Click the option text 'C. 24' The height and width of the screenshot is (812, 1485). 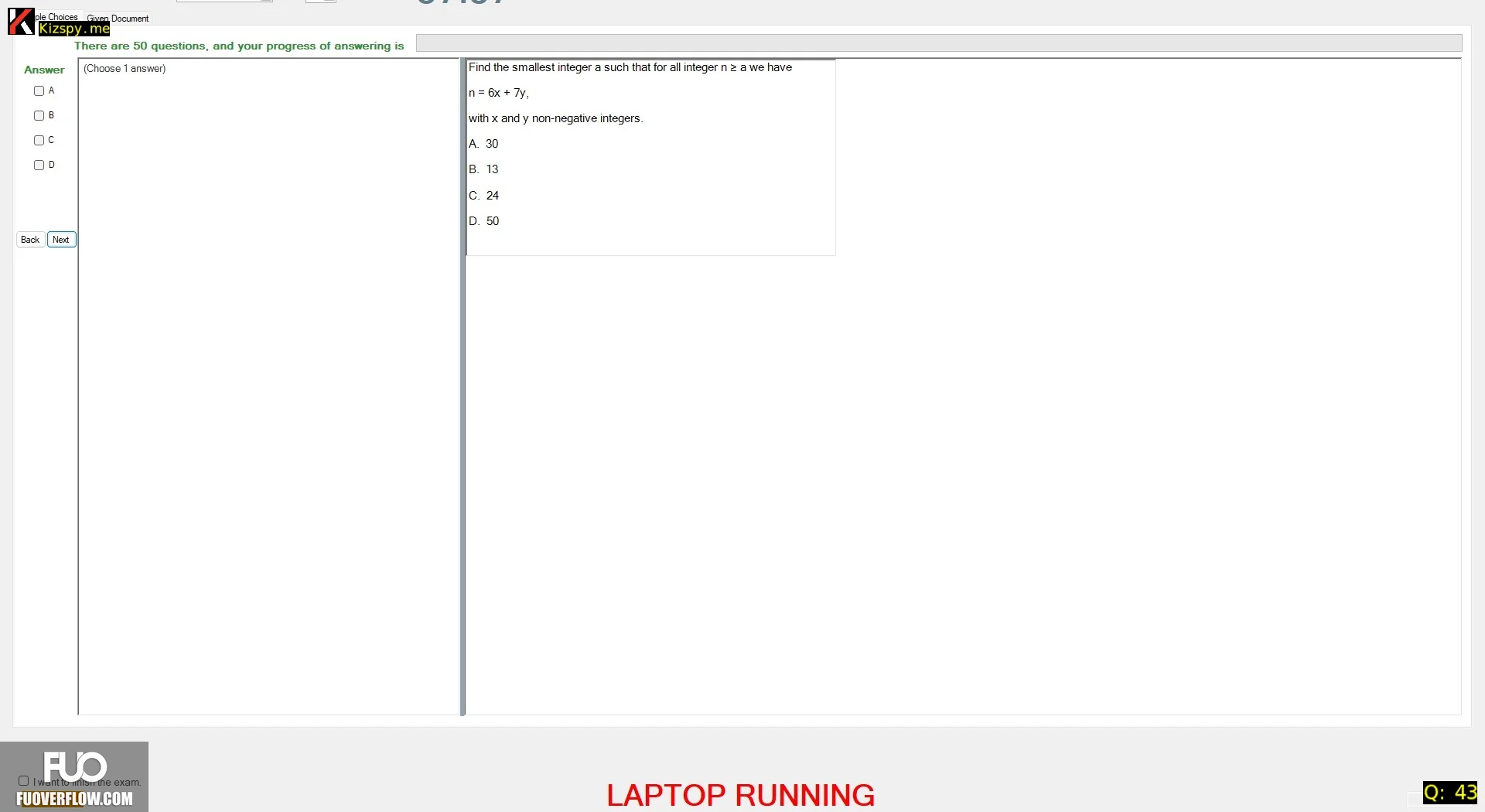(483, 196)
